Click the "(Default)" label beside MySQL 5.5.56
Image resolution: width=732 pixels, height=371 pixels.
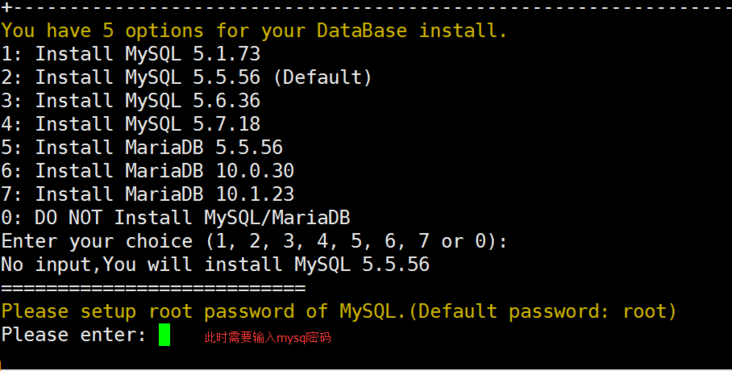(x=322, y=77)
